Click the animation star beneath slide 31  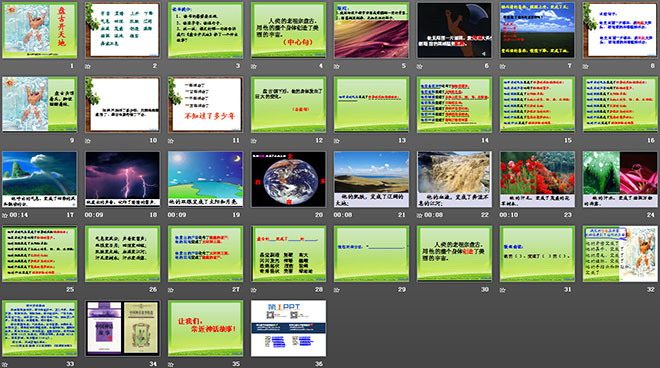(x=503, y=290)
